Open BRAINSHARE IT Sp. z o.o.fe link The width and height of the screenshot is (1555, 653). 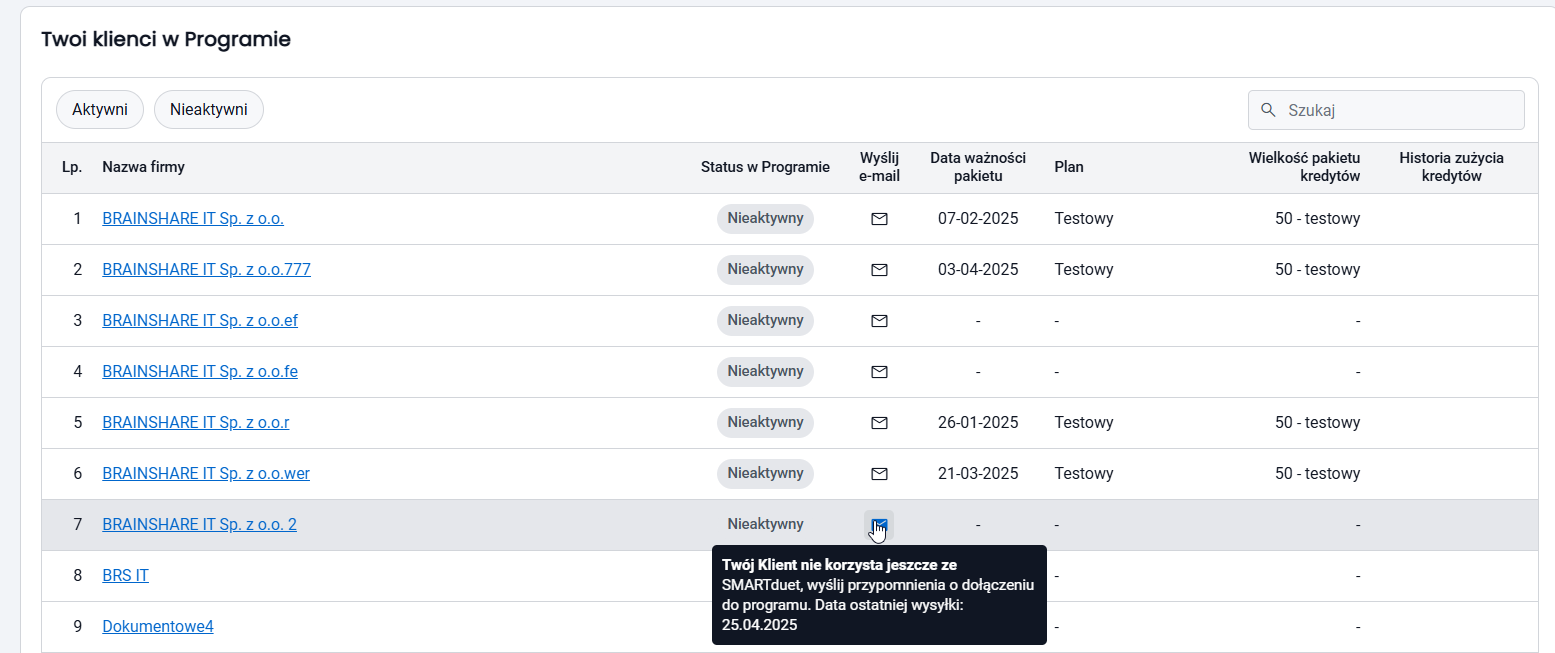(200, 371)
